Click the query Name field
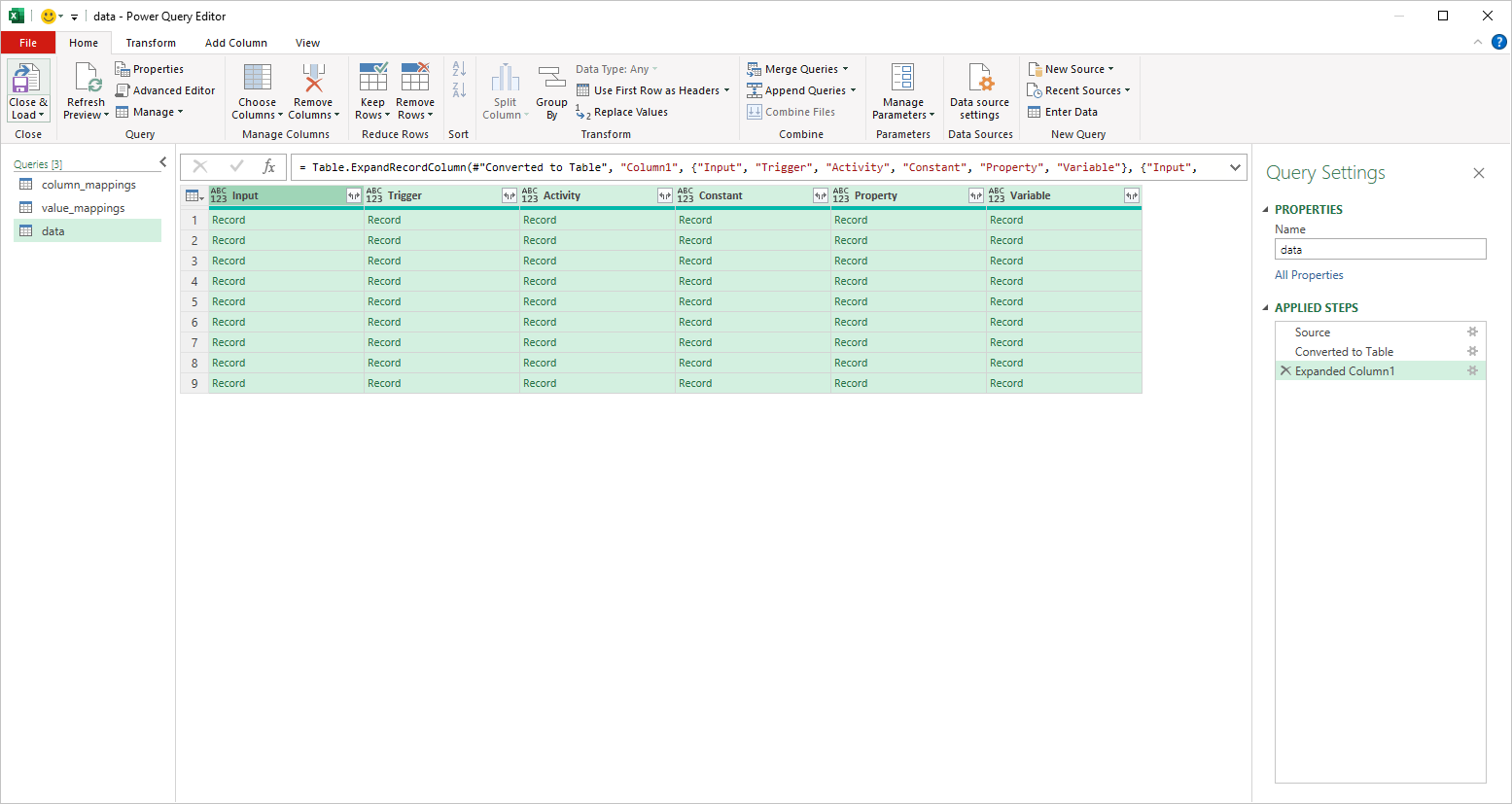Viewport: 1512px width, 804px height. tap(1380, 250)
